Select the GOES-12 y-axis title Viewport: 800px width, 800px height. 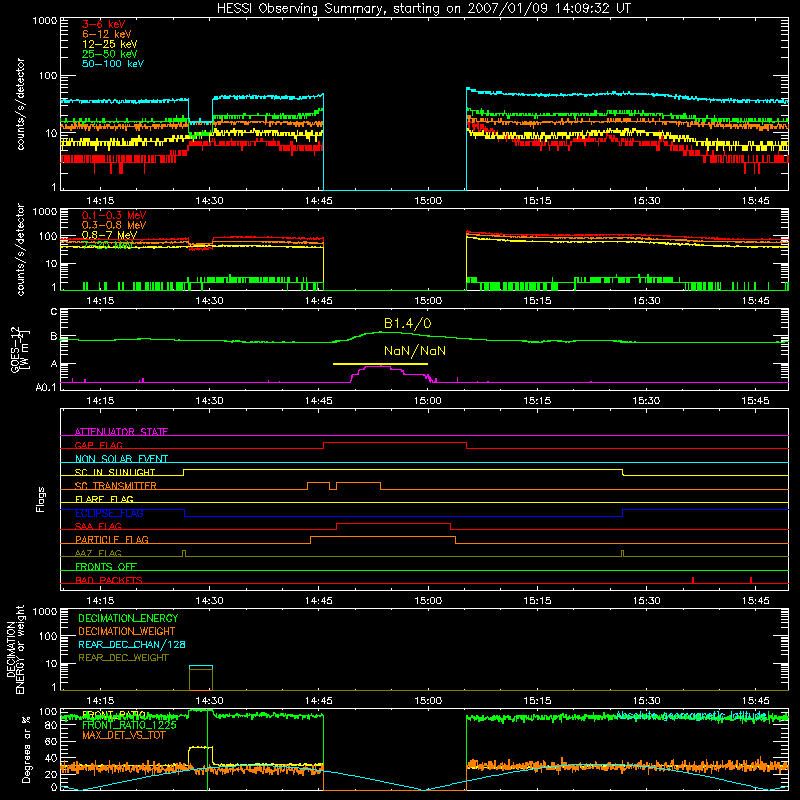point(20,349)
